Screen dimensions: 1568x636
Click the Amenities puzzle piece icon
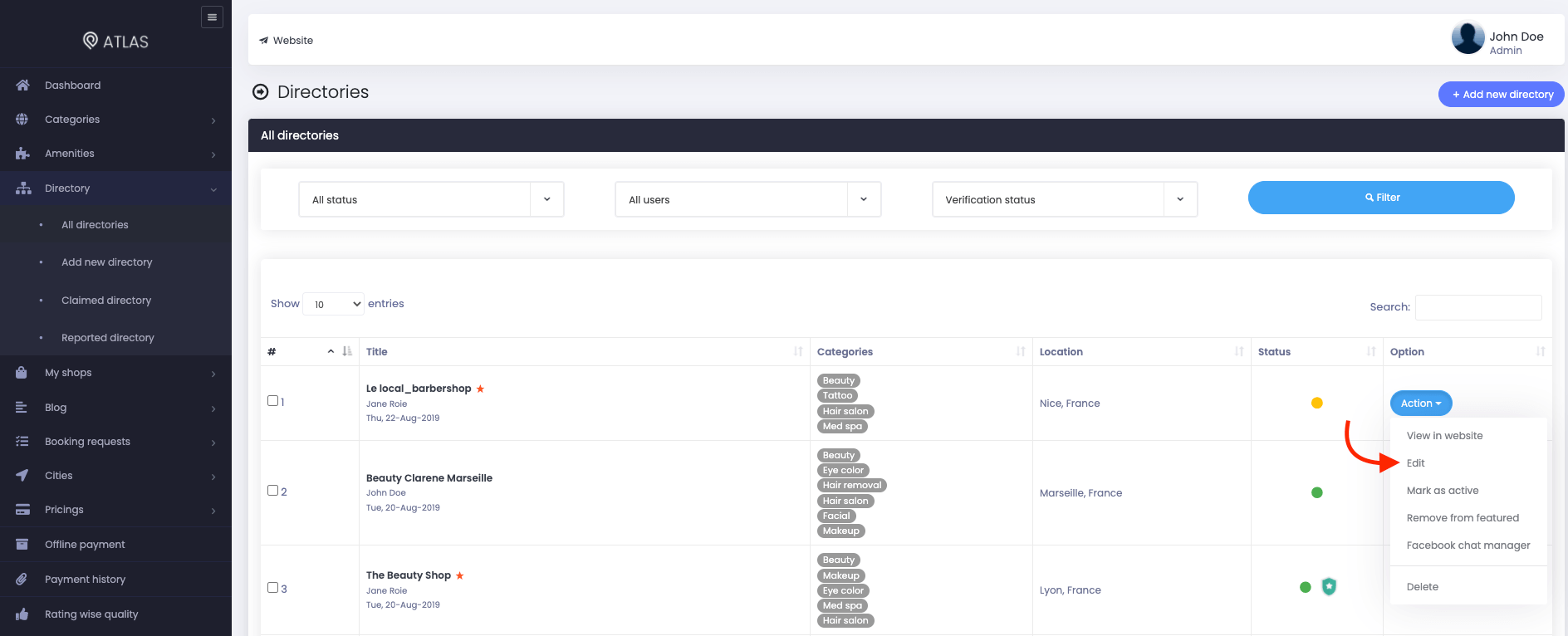[22, 154]
